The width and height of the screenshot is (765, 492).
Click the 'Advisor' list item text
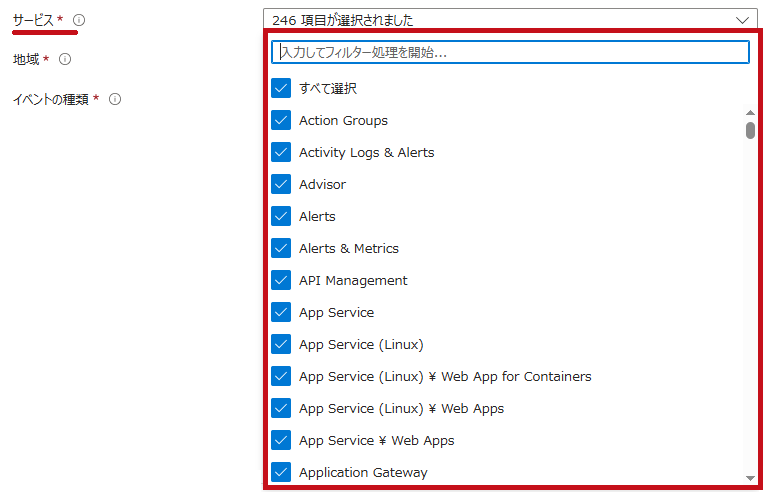322,184
